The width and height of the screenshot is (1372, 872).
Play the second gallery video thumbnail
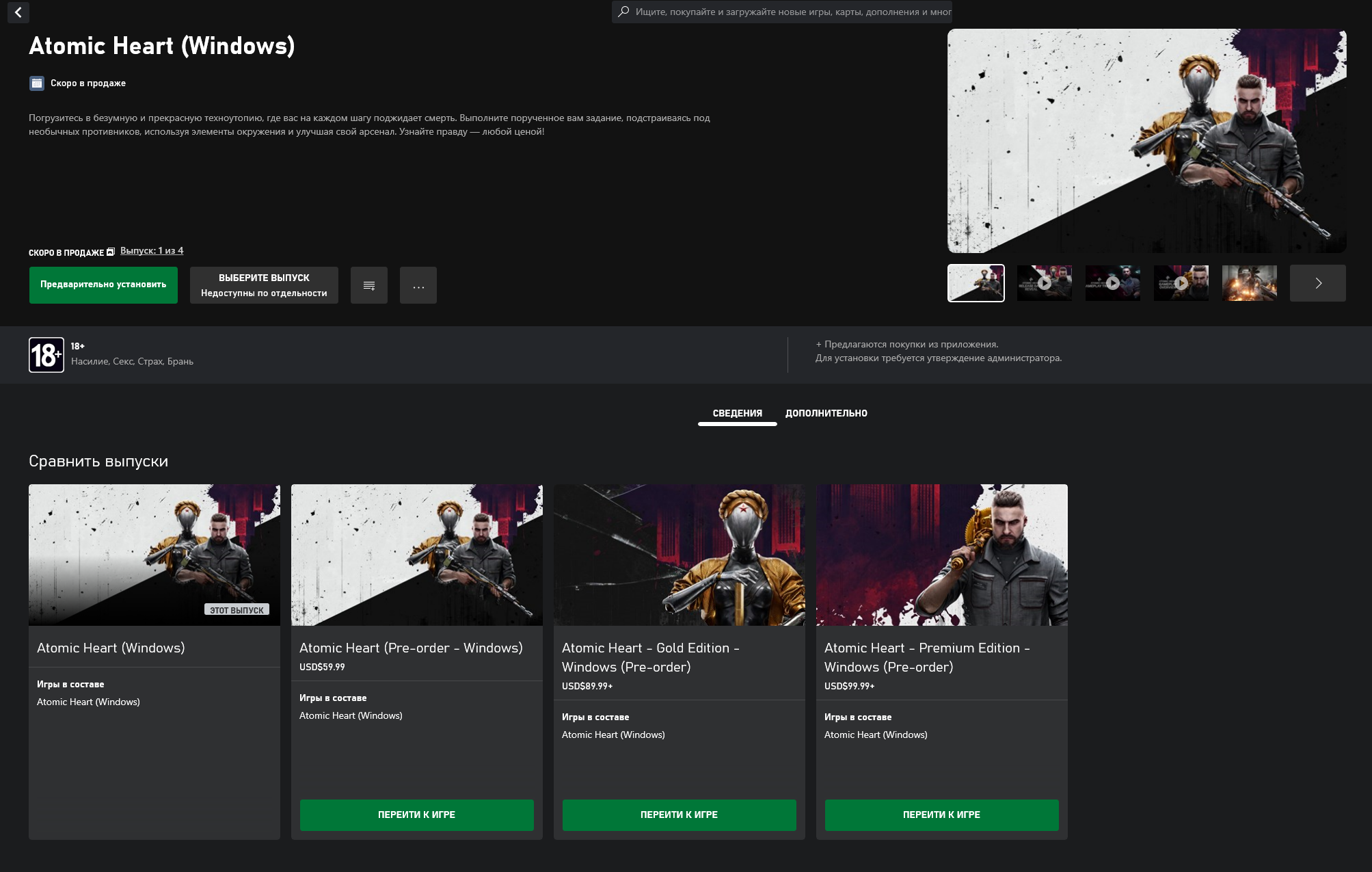point(1044,283)
